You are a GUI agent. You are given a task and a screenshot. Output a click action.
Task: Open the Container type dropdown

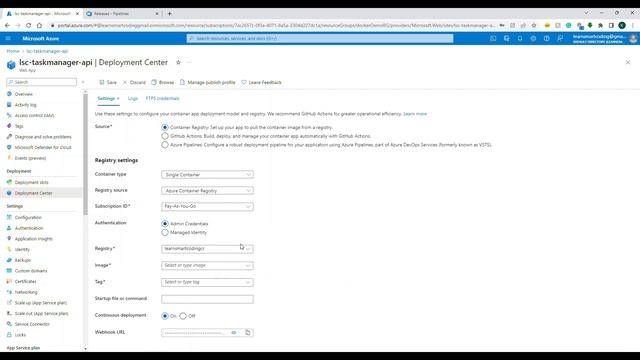coord(207,175)
